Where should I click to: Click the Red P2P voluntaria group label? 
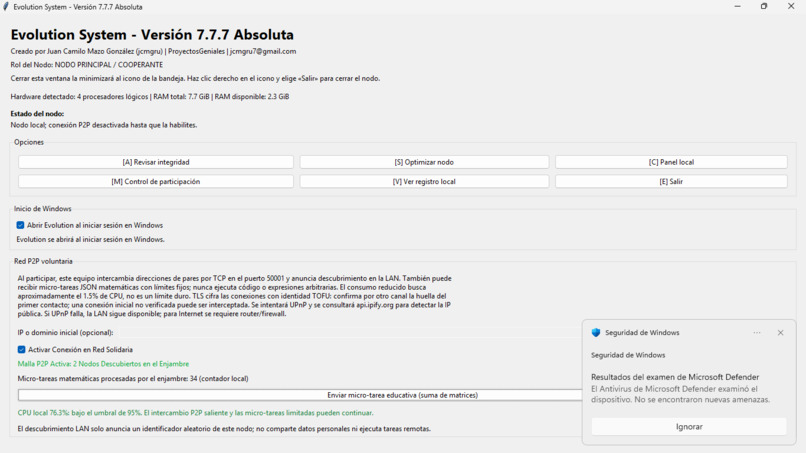coord(43,261)
